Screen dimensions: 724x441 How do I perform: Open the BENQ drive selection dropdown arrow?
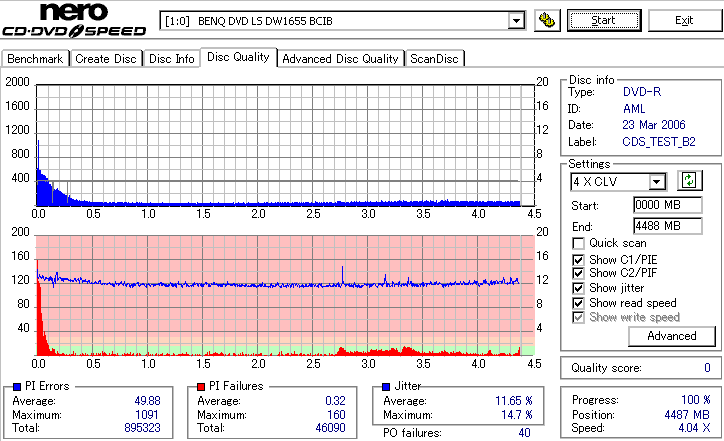516,21
